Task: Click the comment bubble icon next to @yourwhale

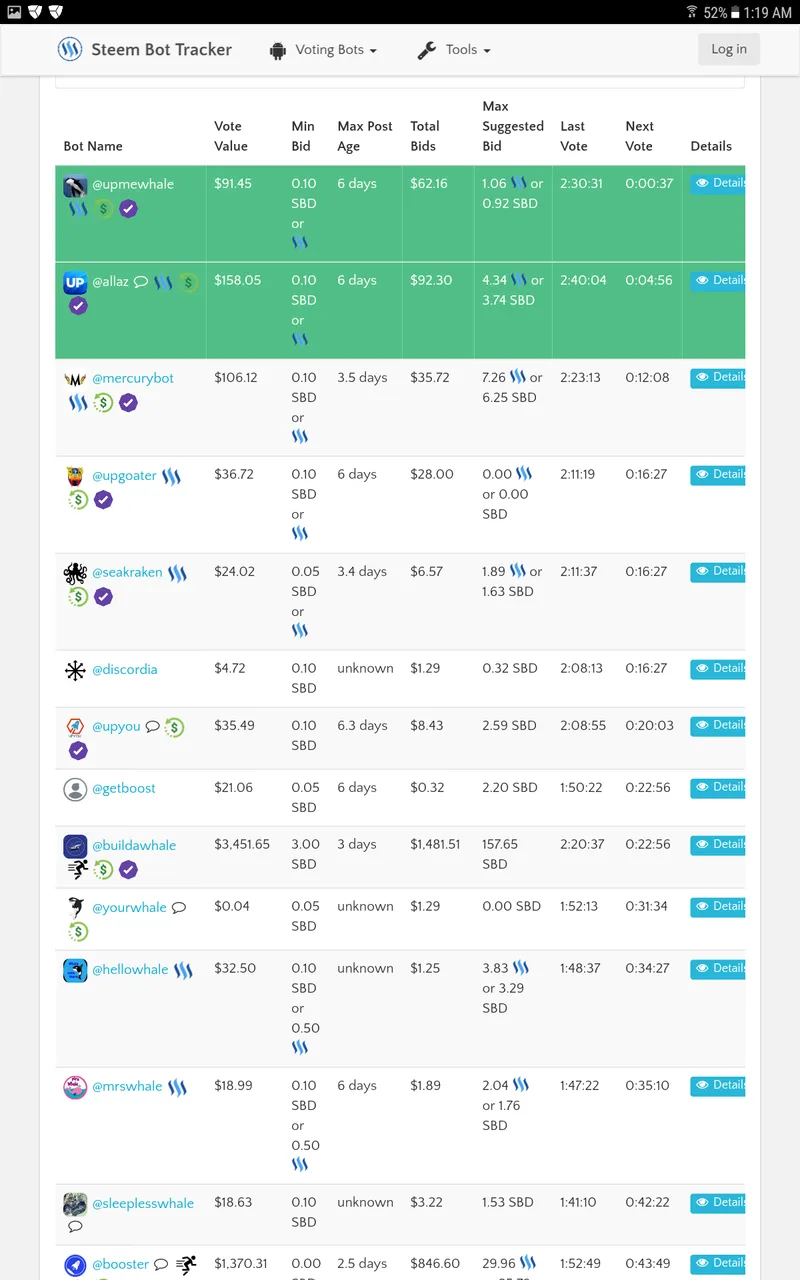Action: click(x=179, y=908)
